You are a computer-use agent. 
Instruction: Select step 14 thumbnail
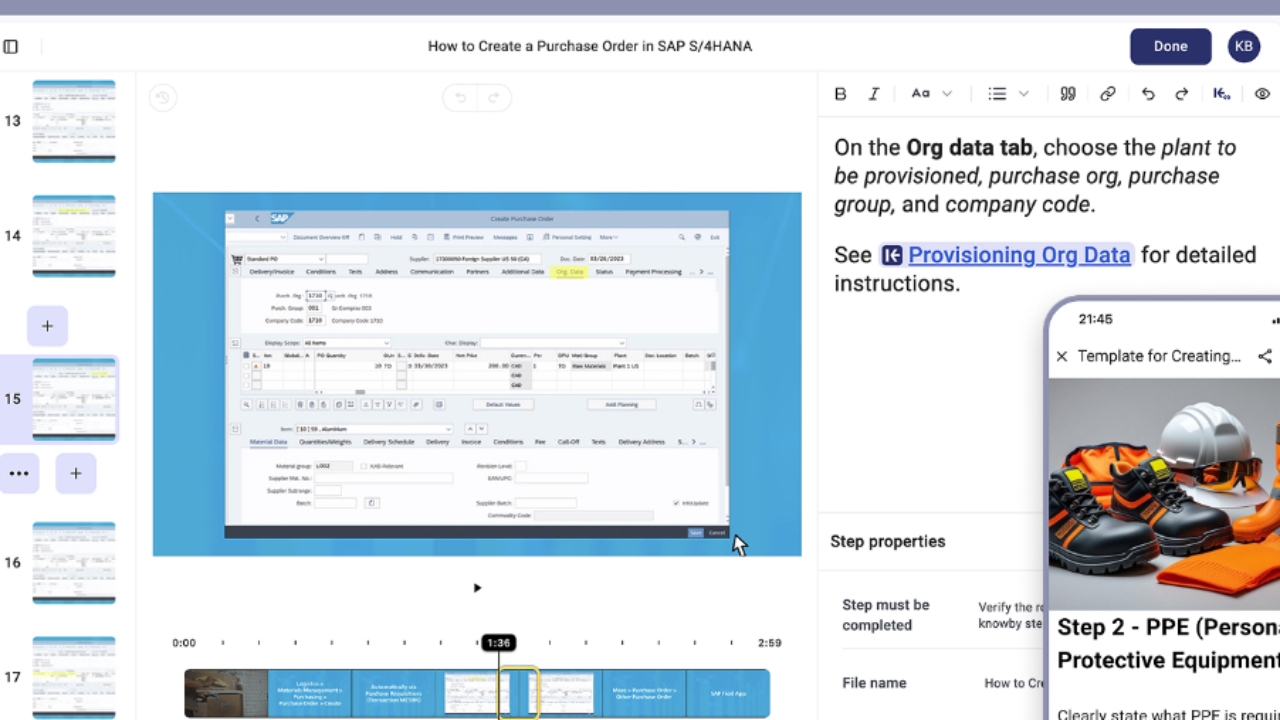coord(74,236)
